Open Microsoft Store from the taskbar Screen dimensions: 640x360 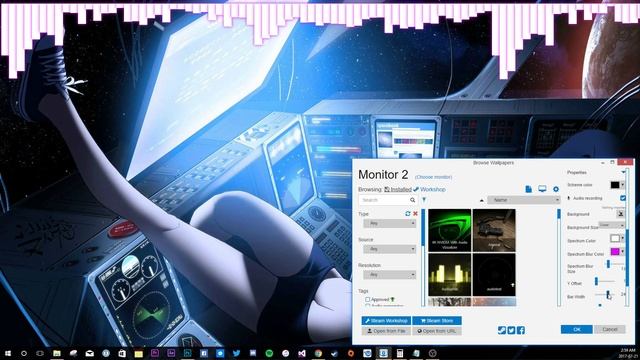(122, 353)
